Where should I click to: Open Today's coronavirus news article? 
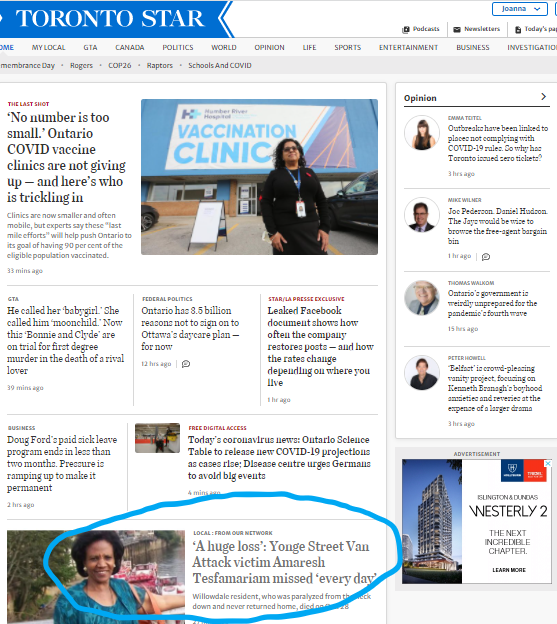click(x=279, y=458)
